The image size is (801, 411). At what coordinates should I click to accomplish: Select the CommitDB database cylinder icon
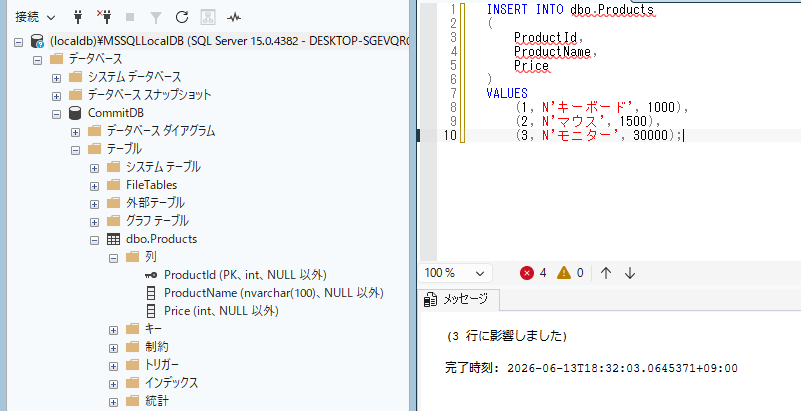[75, 113]
